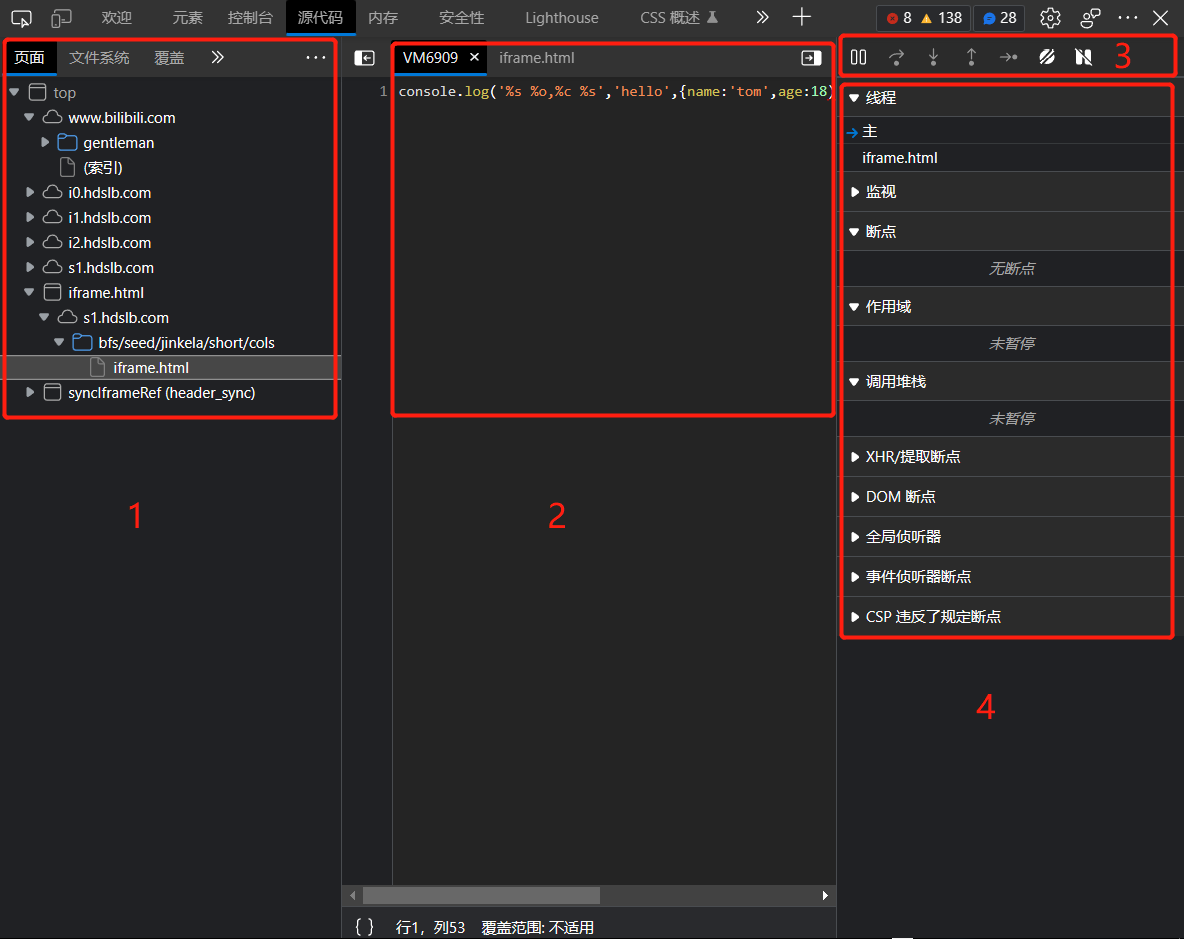The image size is (1184, 939).
Task: Switch to the 欢迎 tab
Action: tap(116, 17)
